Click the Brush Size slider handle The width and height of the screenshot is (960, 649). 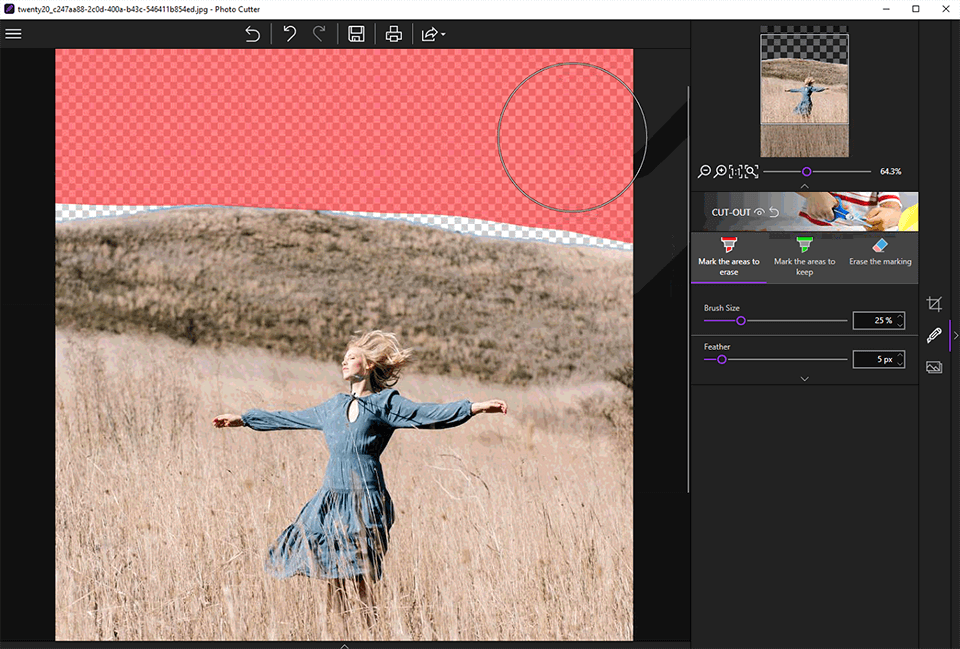pyautogui.click(x=741, y=321)
